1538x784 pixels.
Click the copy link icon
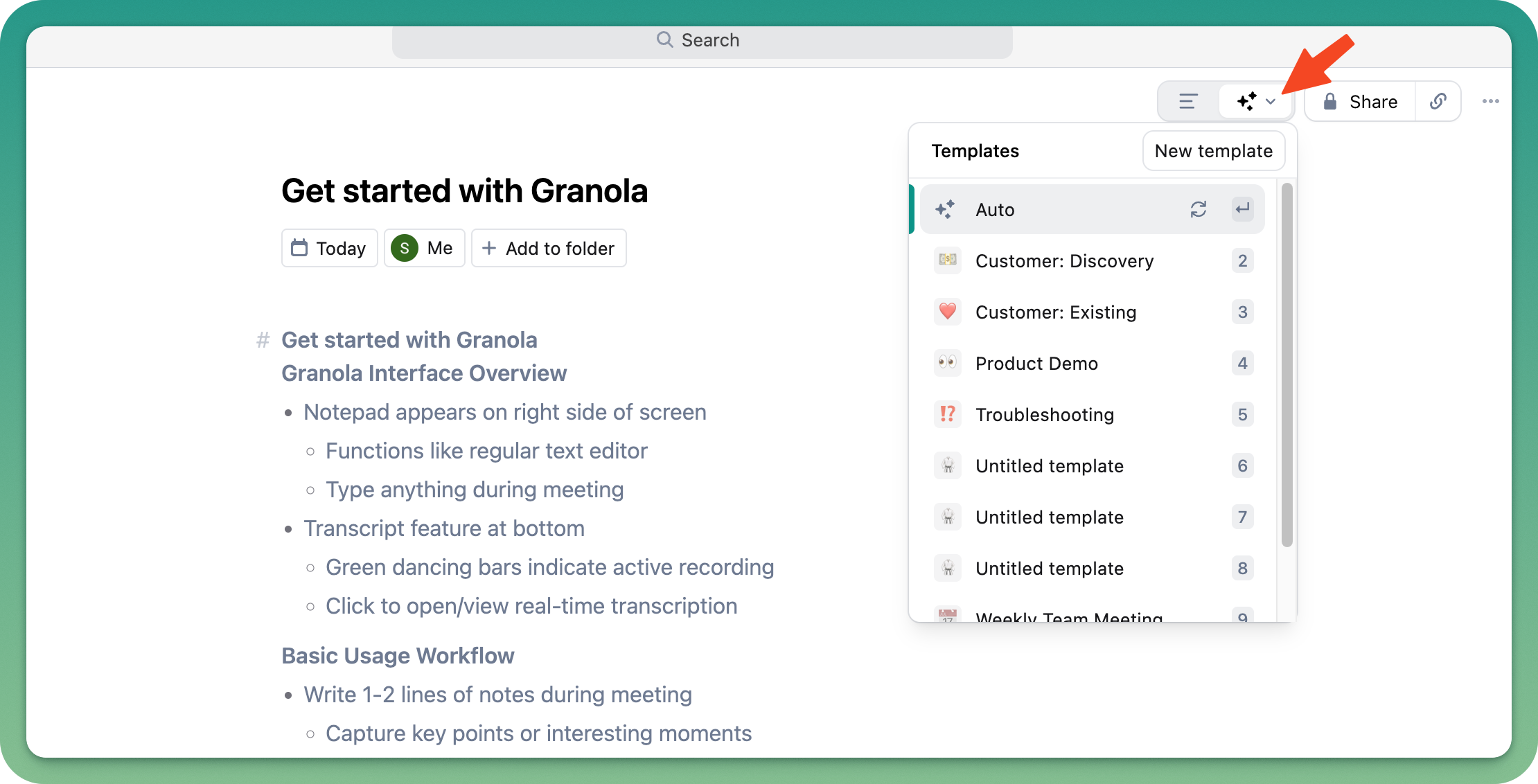point(1438,102)
